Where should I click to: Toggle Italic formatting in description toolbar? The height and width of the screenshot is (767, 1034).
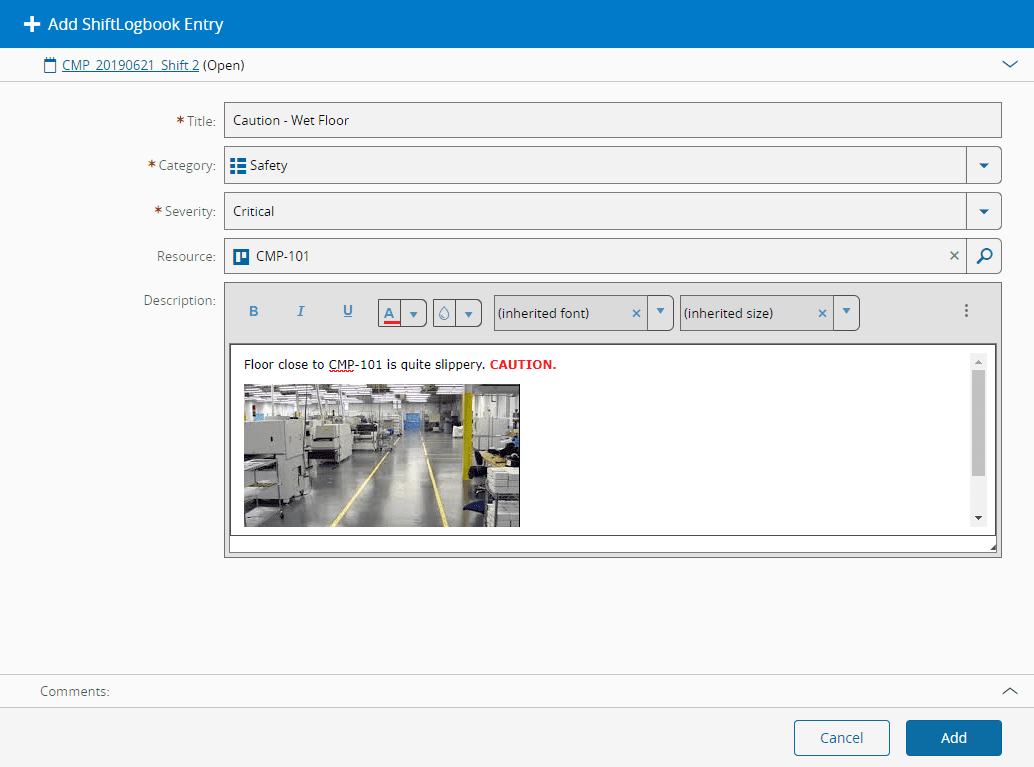click(x=300, y=312)
